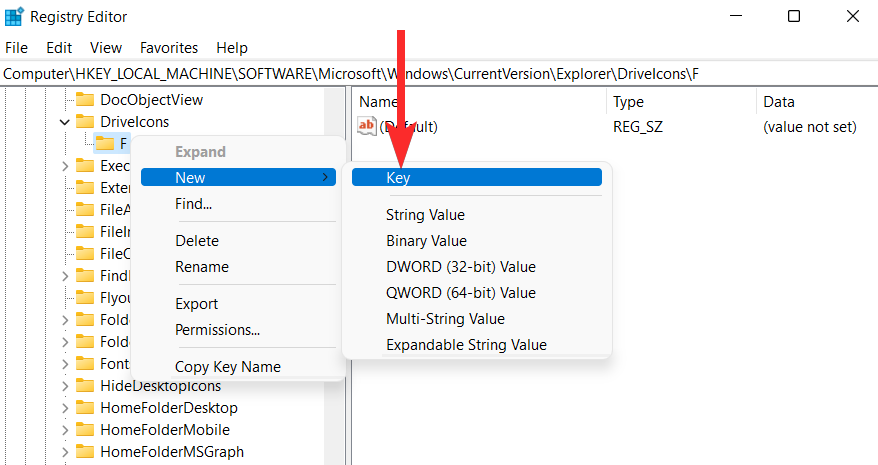Click the HomeFolderDesktop folder icon
The width and height of the screenshot is (878, 465).
[x=86, y=408]
